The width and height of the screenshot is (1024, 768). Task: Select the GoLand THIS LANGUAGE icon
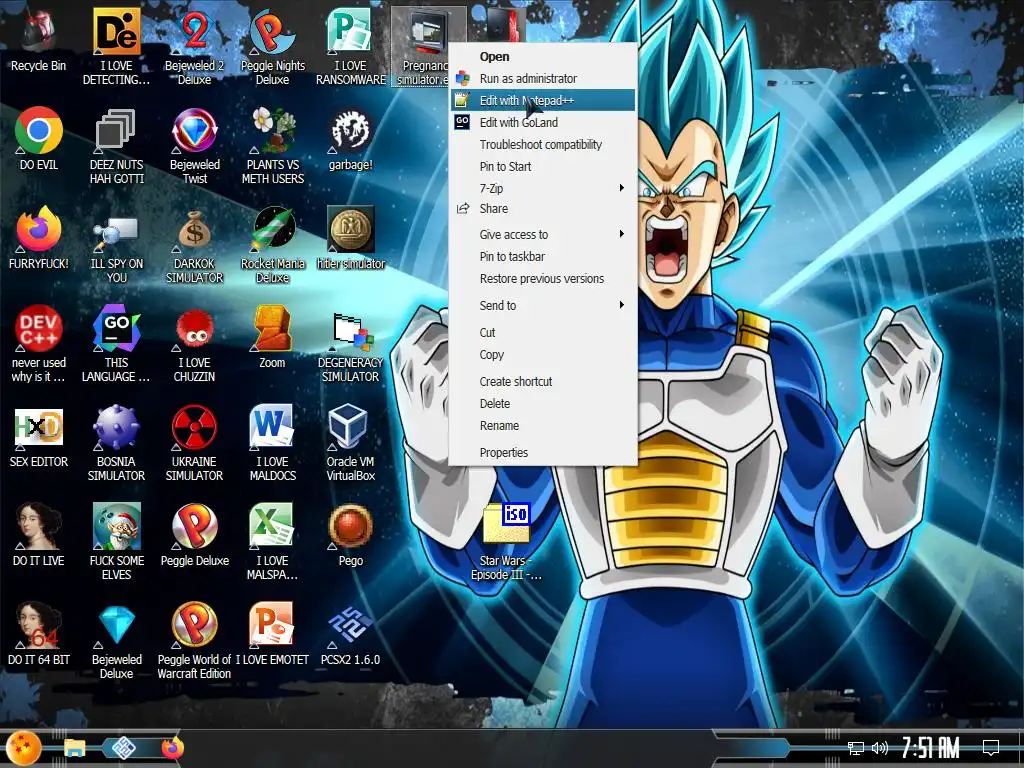coord(116,344)
